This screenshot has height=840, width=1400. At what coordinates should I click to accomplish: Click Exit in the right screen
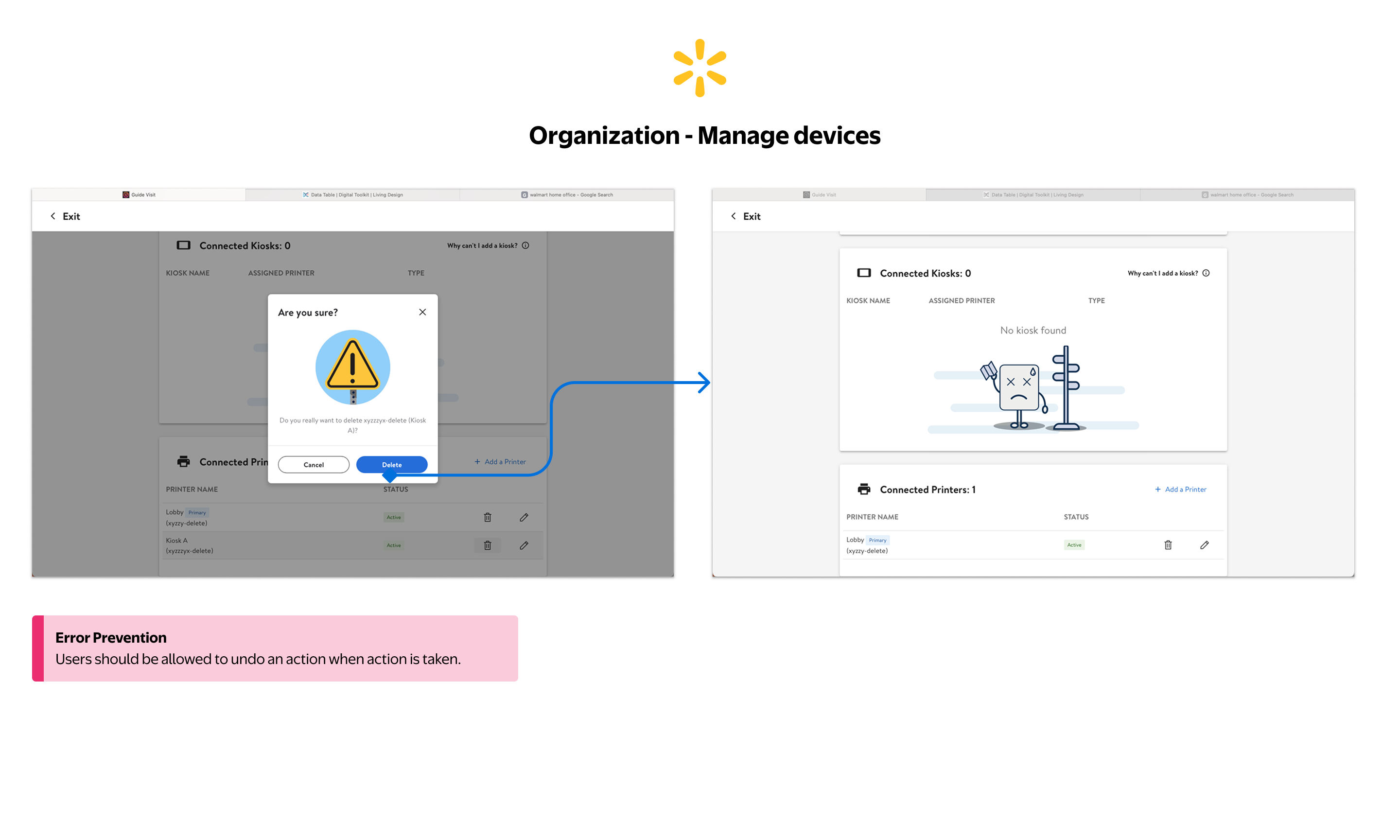coord(752,216)
